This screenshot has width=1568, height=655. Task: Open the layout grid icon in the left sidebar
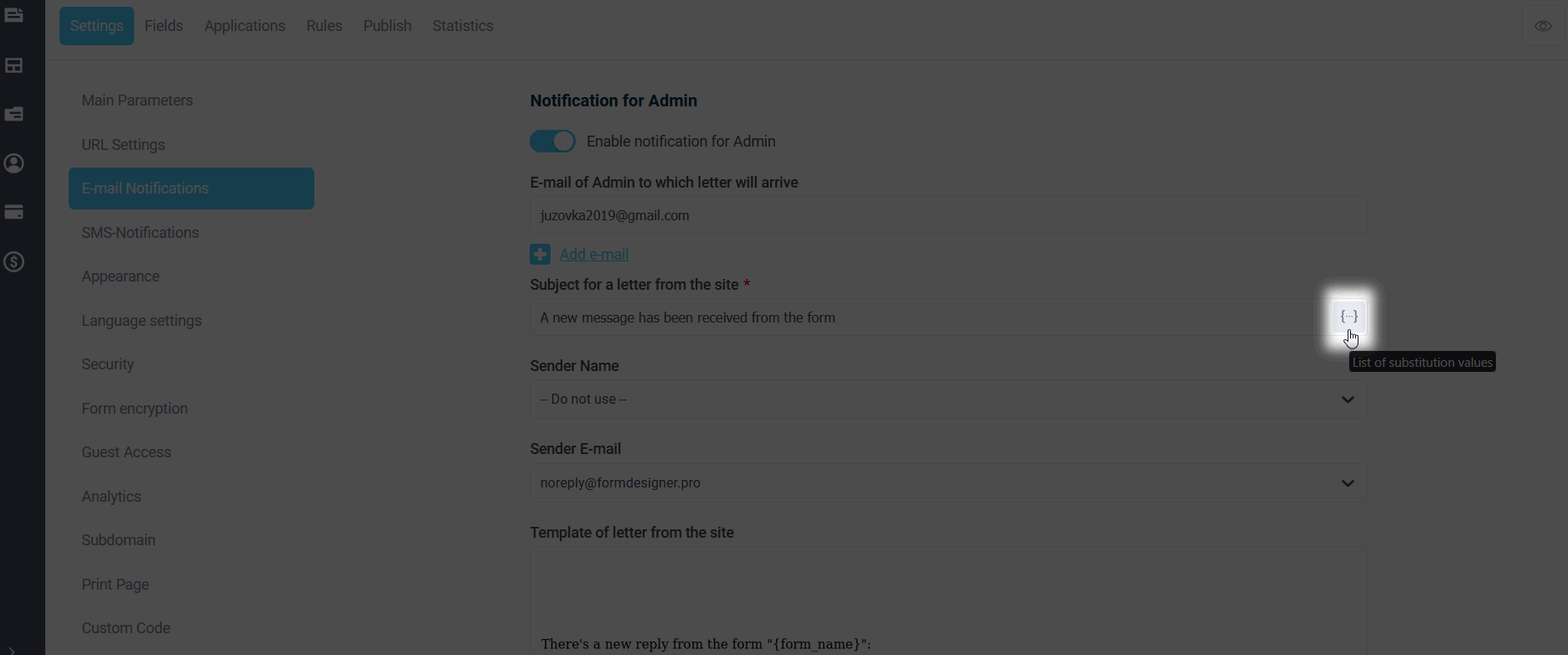(14, 65)
